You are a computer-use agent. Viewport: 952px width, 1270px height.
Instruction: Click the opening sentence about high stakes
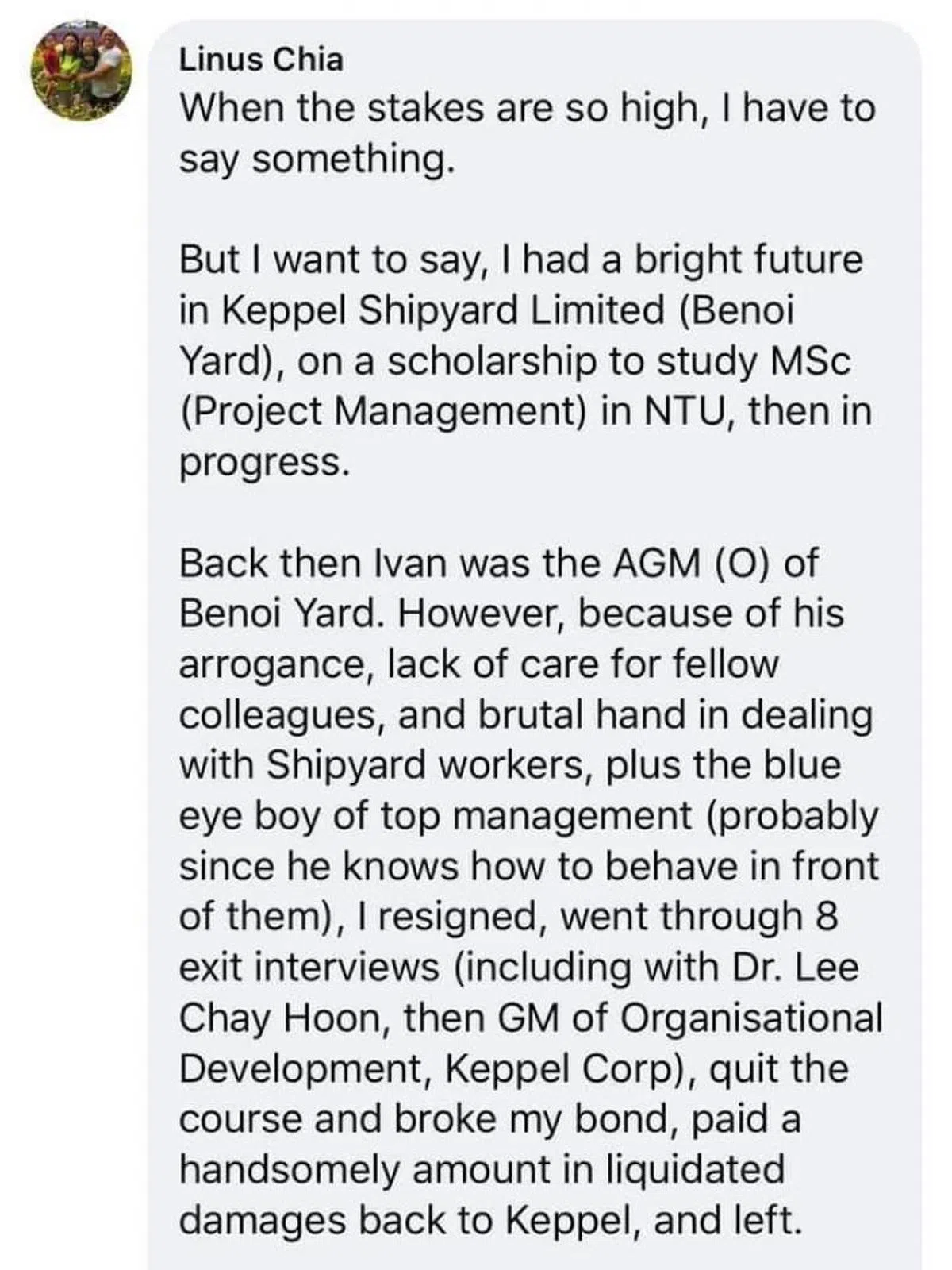tap(527, 108)
